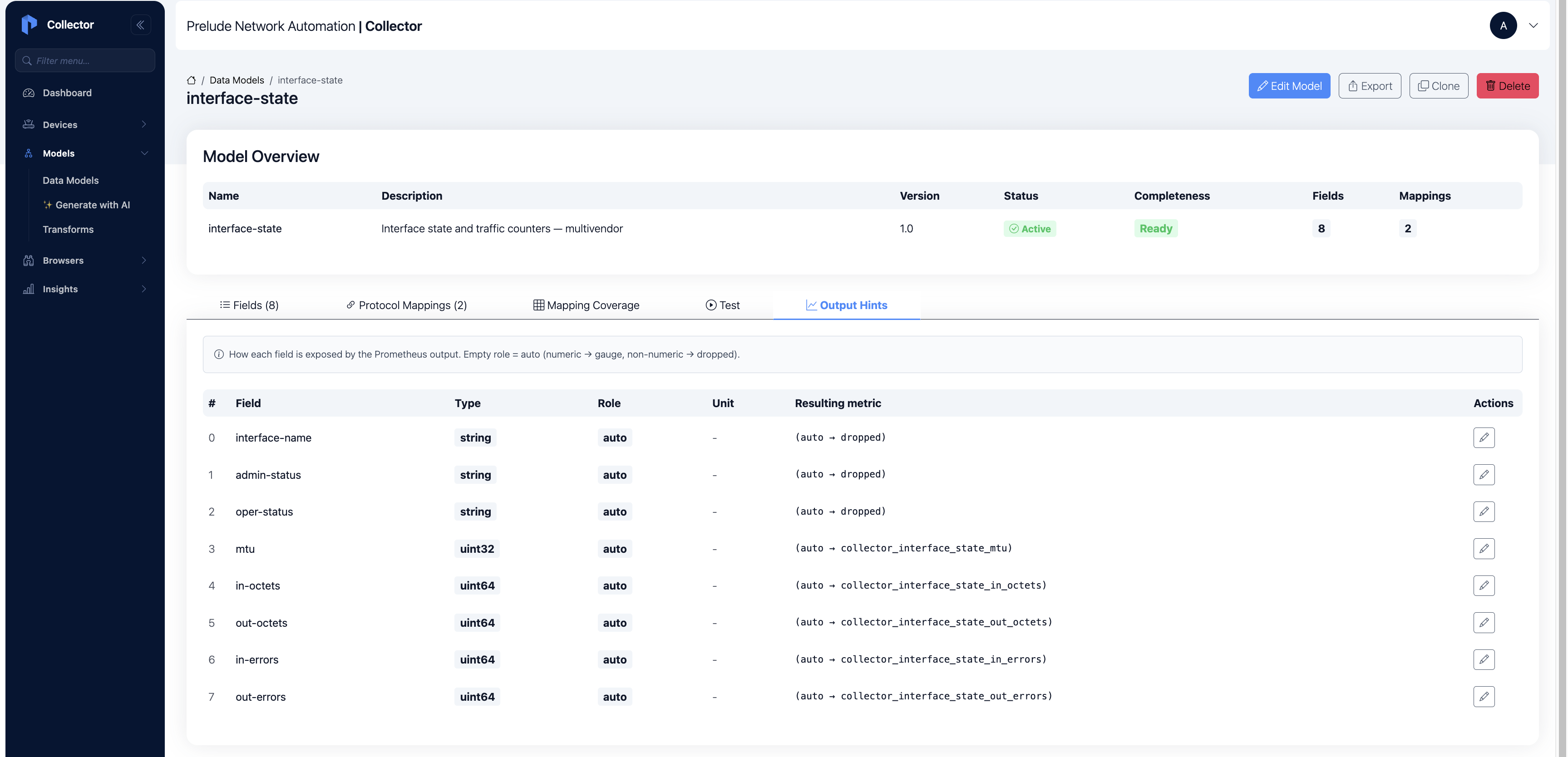
Task: Click pencil icon for mtu row
Action: 1484,548
